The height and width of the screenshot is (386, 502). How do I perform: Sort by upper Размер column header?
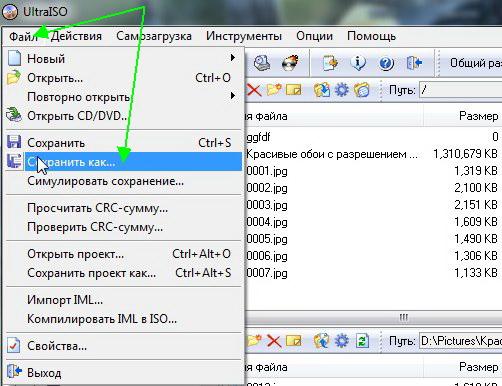point(463,116)
